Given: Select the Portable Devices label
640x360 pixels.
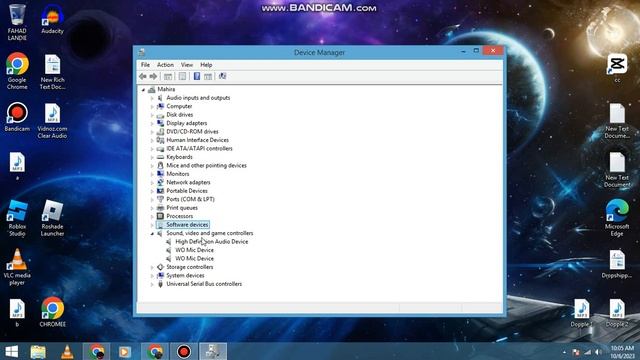Looking at the screenshot, I should 187,191.
